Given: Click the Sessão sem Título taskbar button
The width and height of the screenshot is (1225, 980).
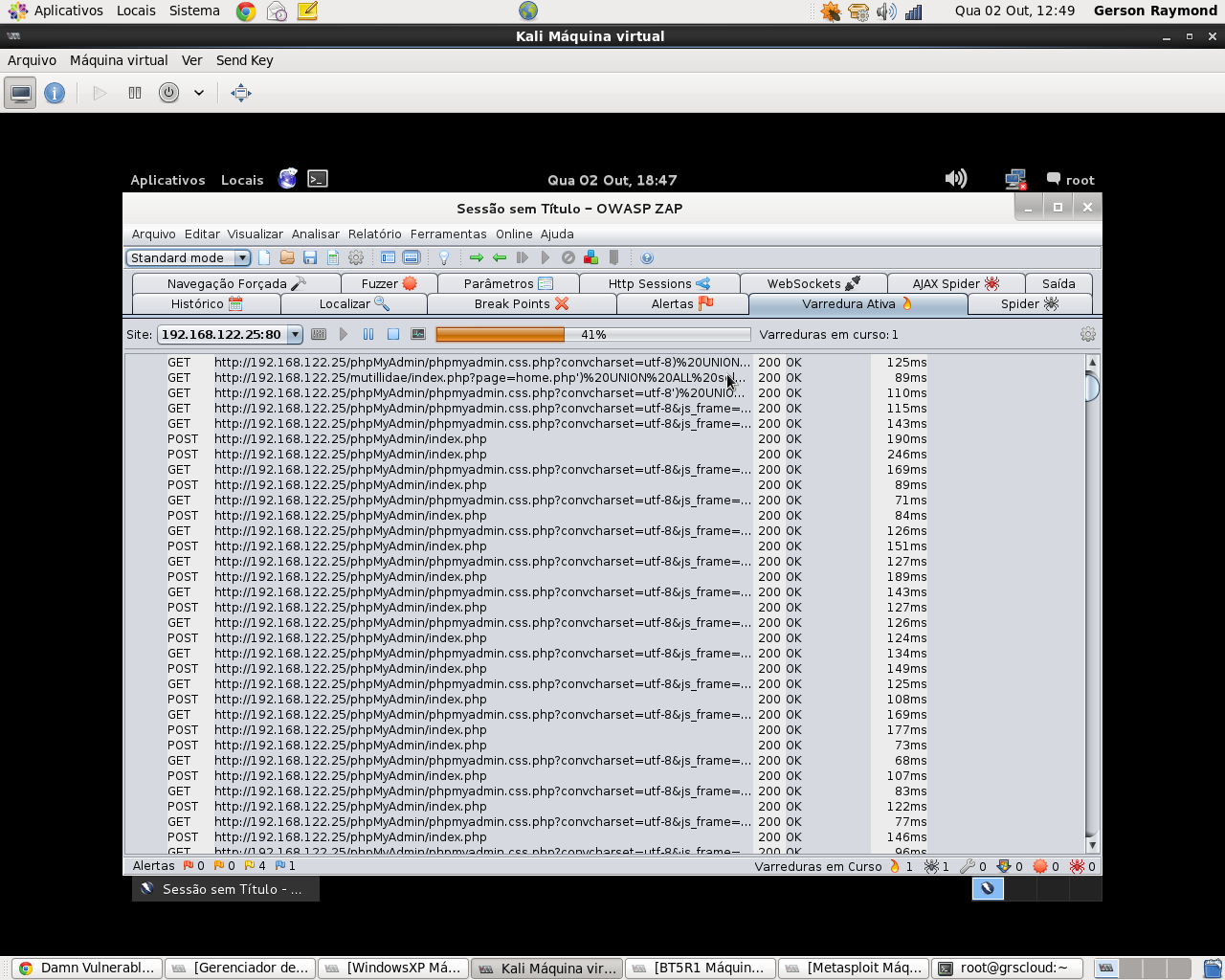Looking at the screenshot, I should tap(226, 889).
